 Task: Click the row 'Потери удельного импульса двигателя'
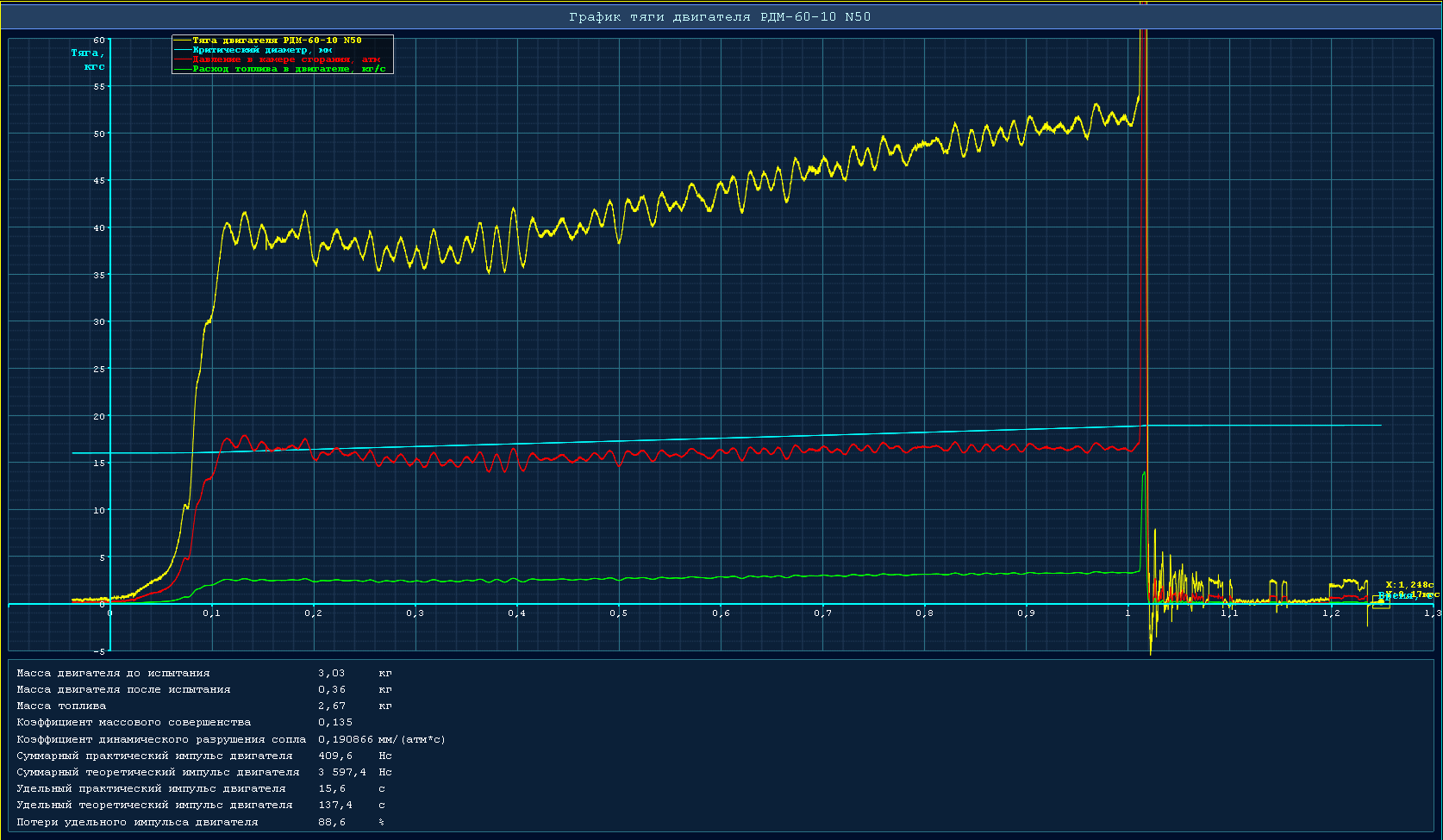point(137,823)
